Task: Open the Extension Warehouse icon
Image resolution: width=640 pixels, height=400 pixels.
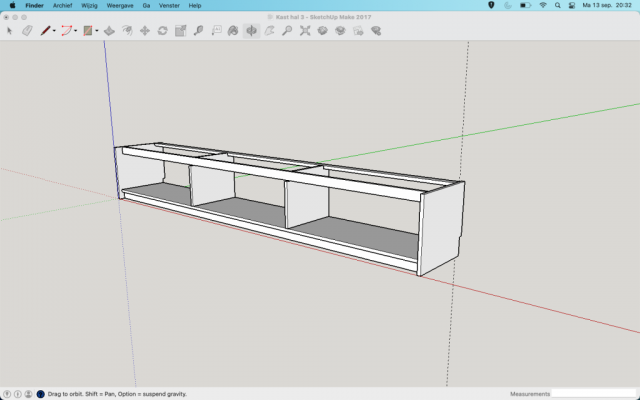Action: (340, 31)
